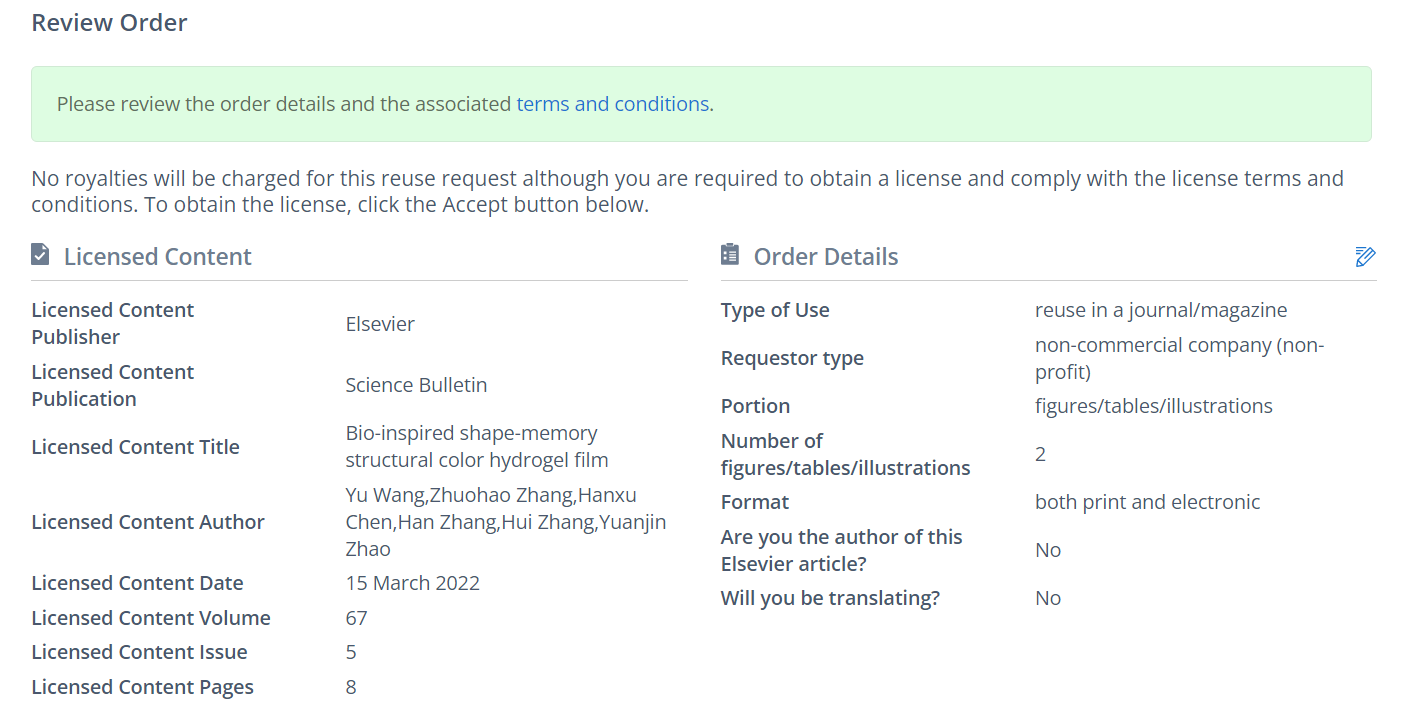1410x710 pixels.
Task: Select the Science Bulletin publication name
Action: 416,385
